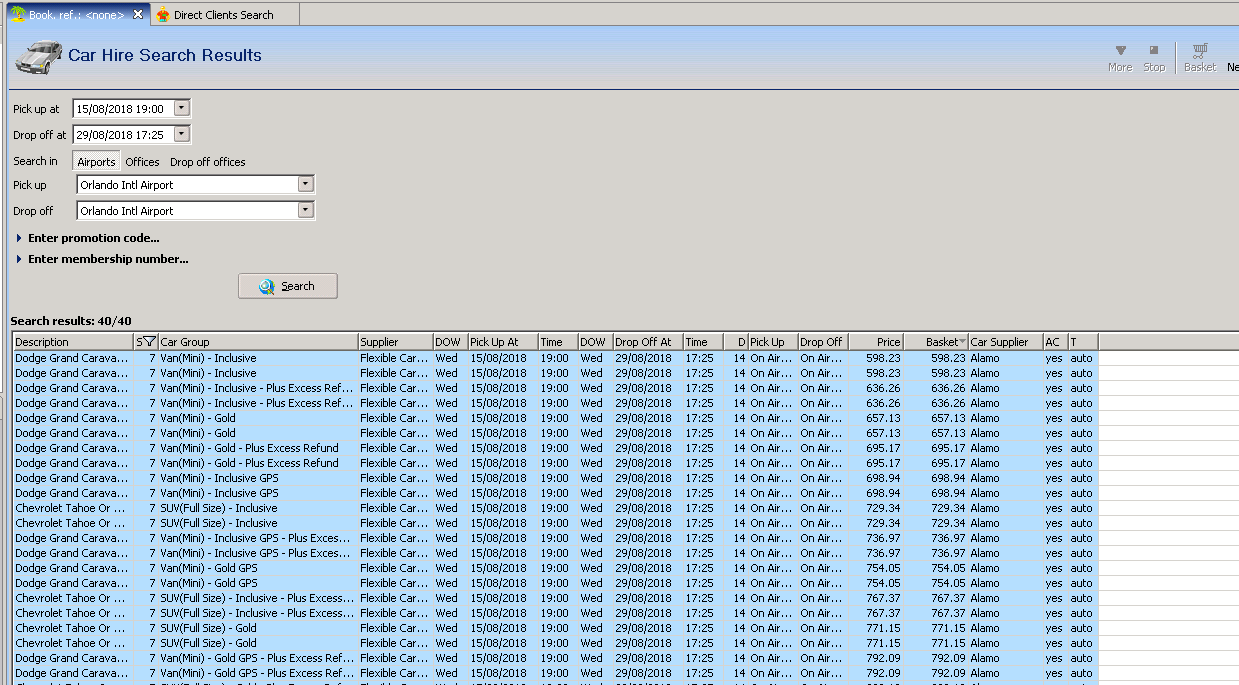The width and height of the screenshot is (1239, 685).
Task: Click the Search results: 40/40 label
Action: click(71, 321)
